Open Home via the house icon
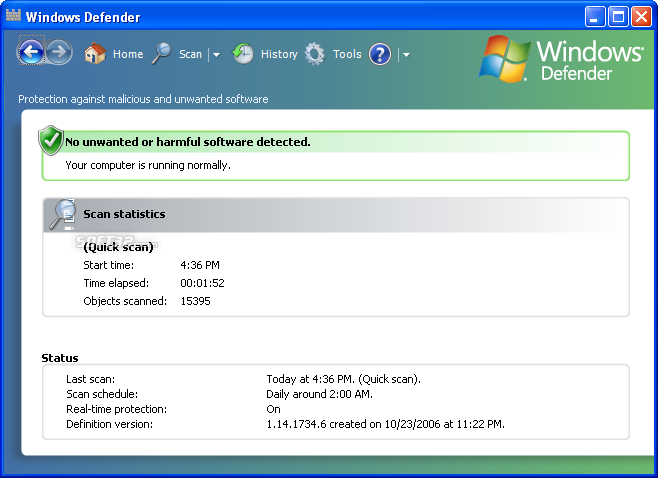658x478 pixels. [x=95, y=53]
